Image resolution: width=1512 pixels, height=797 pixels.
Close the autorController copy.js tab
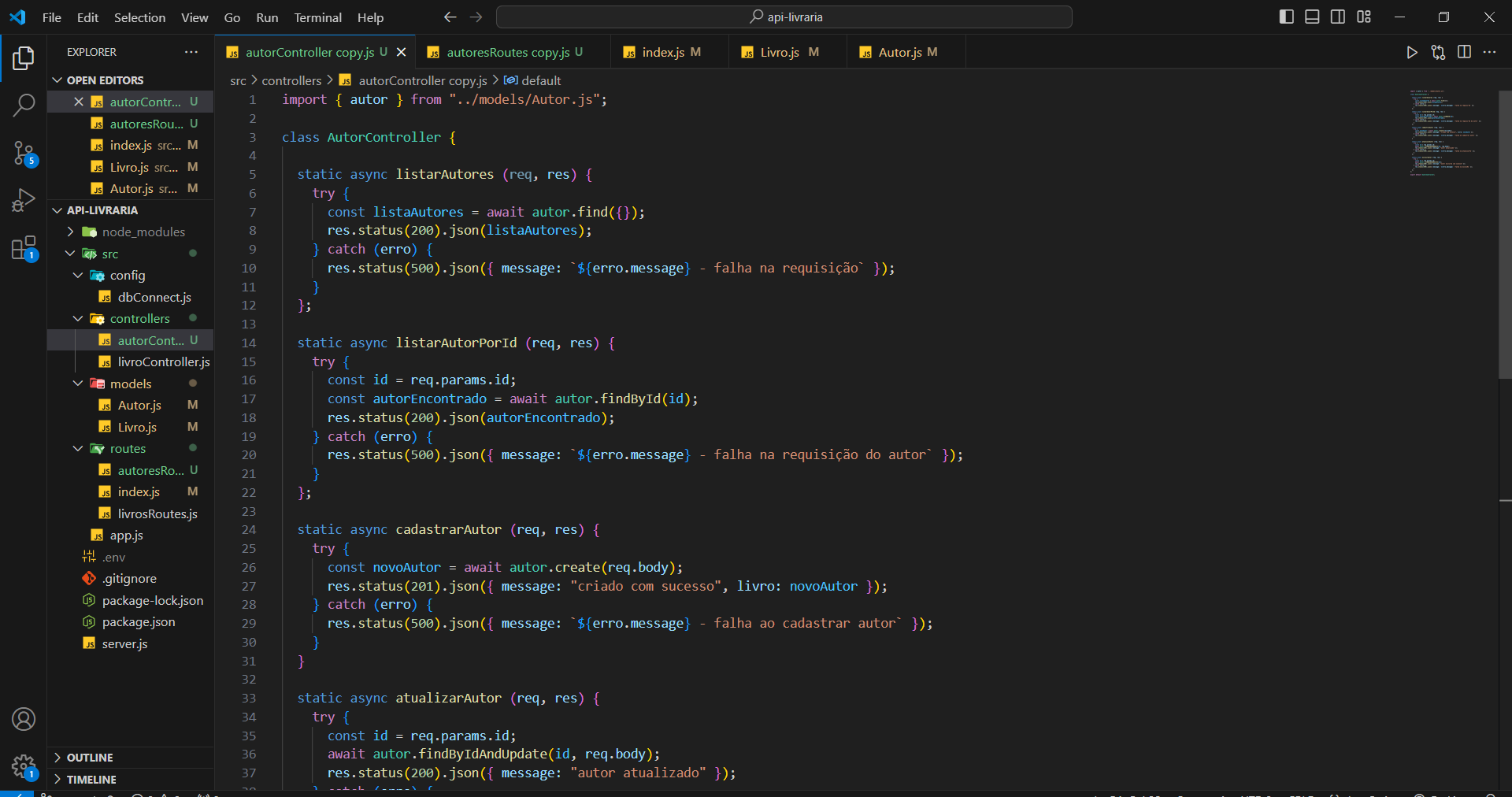tap(402, 52)
